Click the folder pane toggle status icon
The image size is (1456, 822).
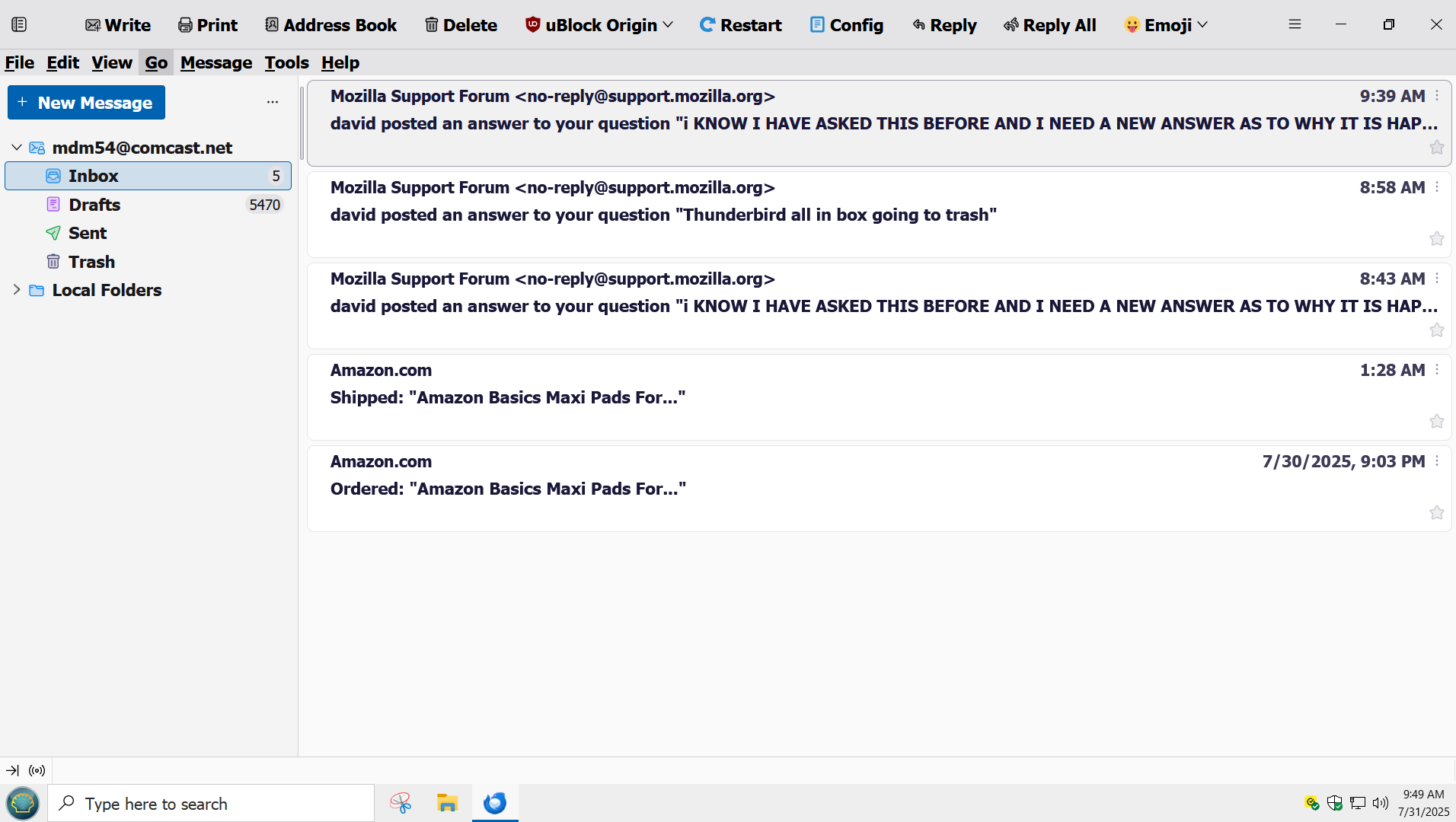[x=12, y=770]
